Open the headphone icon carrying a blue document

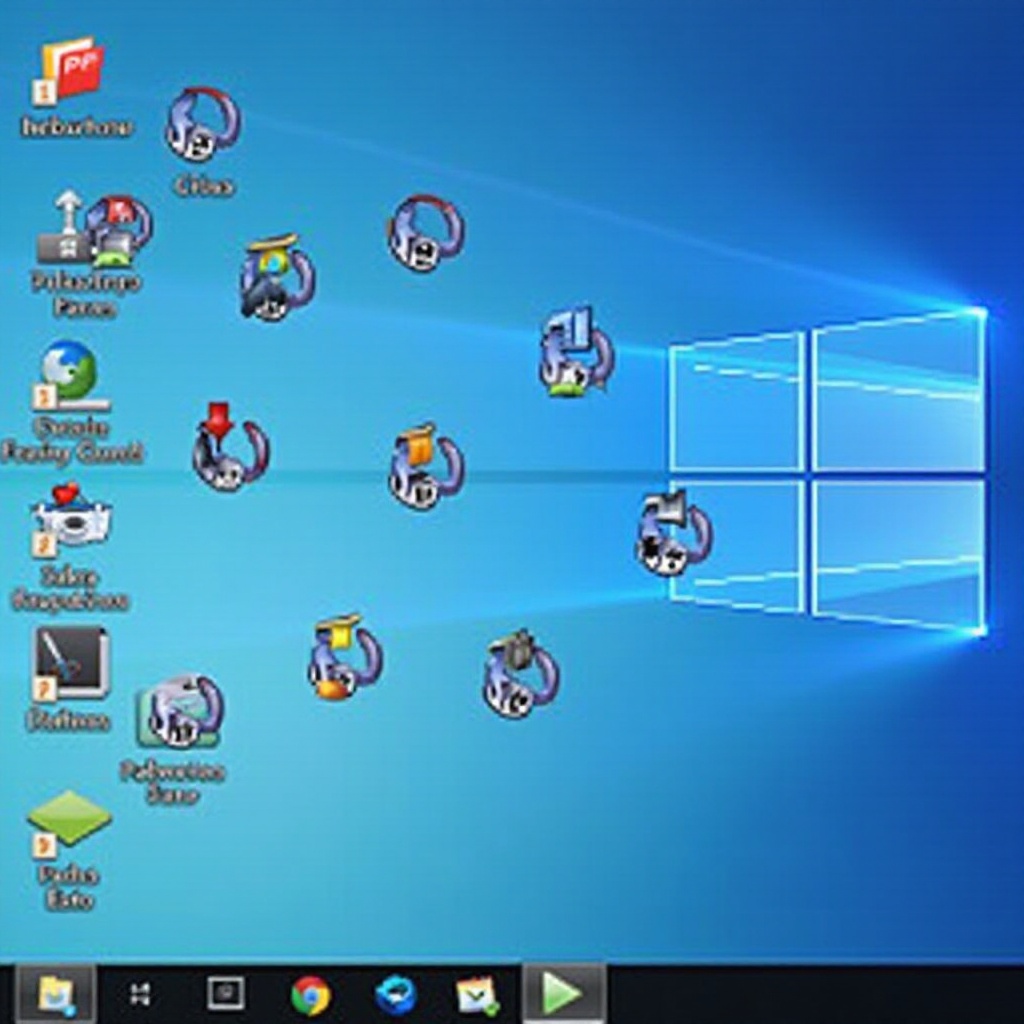point(577,353)
